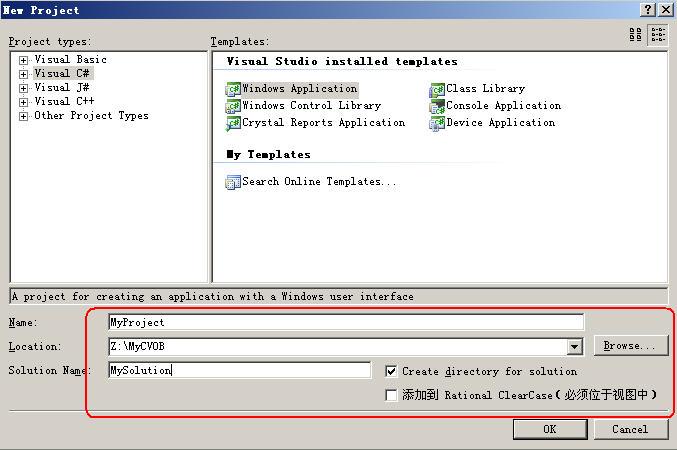Viewport: 677px width, 450px height.
Task: Click the Device Application template label
Action: (x=501, y=123)
